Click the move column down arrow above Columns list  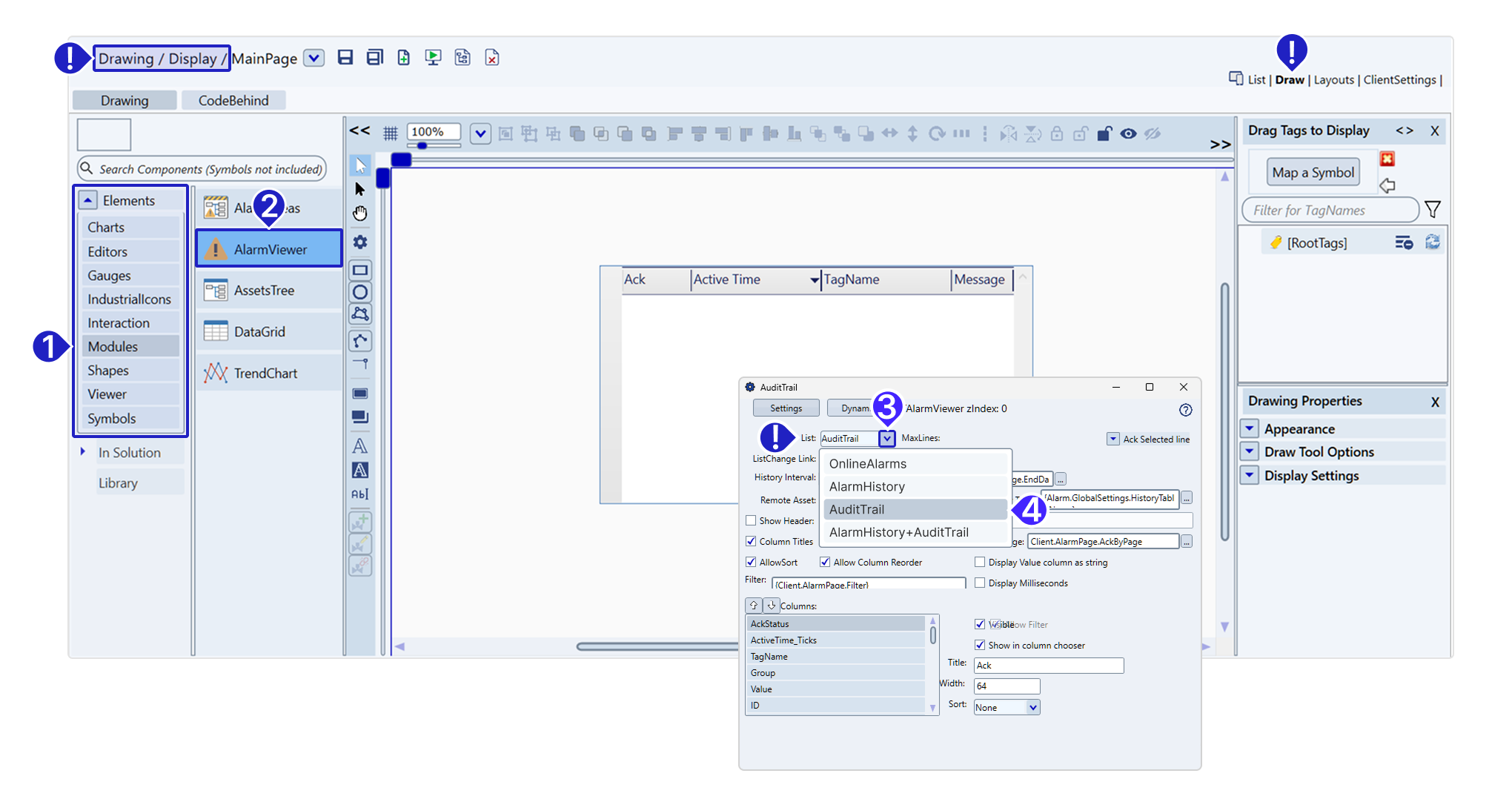coord(772,605)
